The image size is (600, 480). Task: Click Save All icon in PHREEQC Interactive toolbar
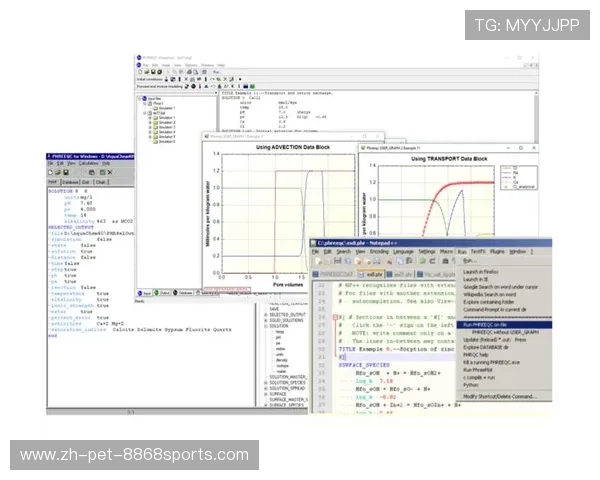[160, 72]
